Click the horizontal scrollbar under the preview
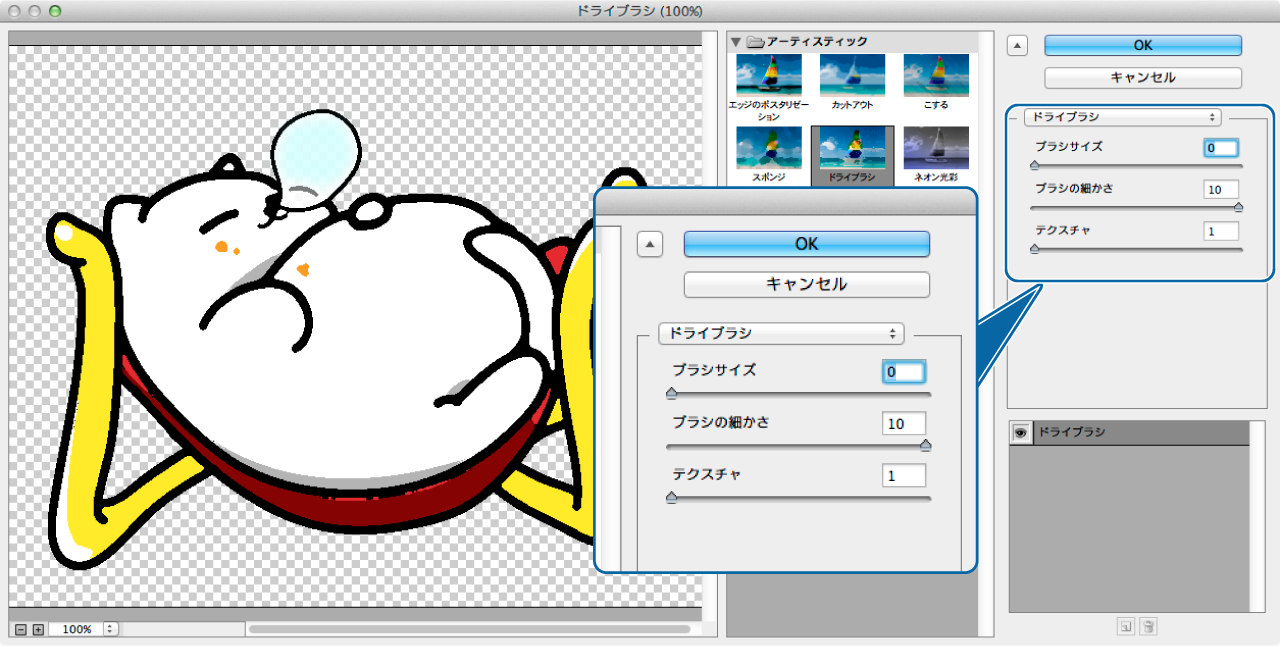 tap(468, 629)
